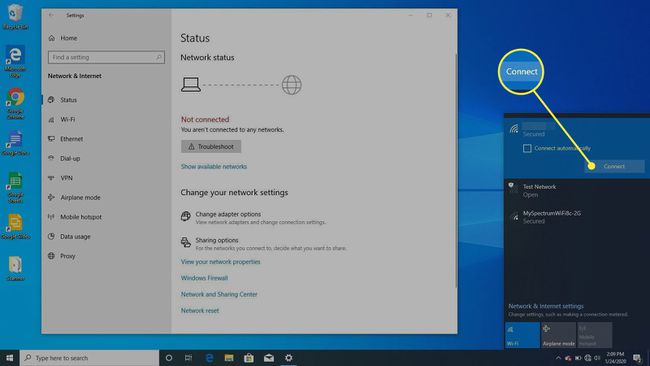Go back using the Settings back arrow
The width and height of the screenshot is (650, 366).
point(51,15)
